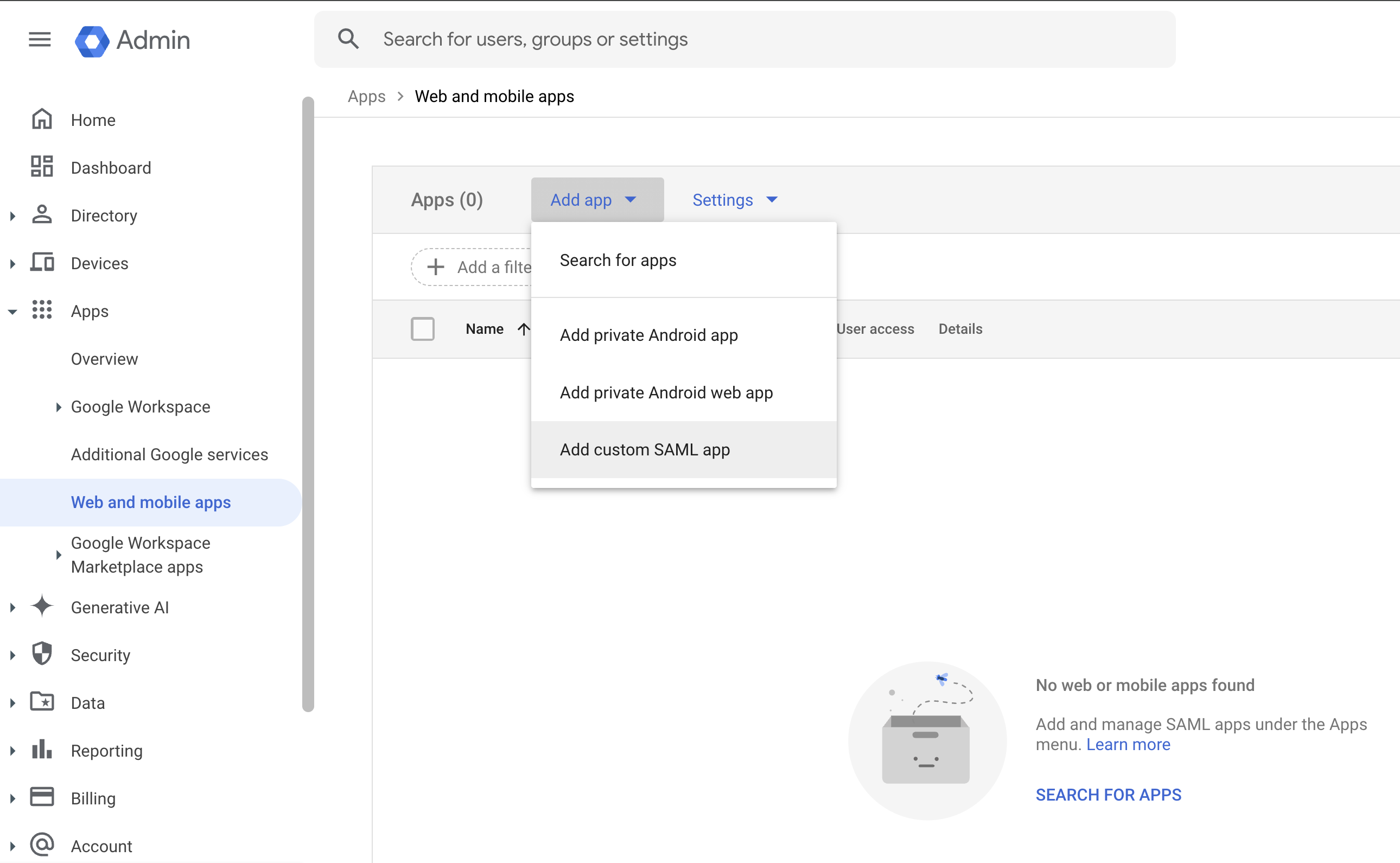The image size is (1400, 863).
Task: Click the Reporting bar chart icon
Action: coord(42,750)
